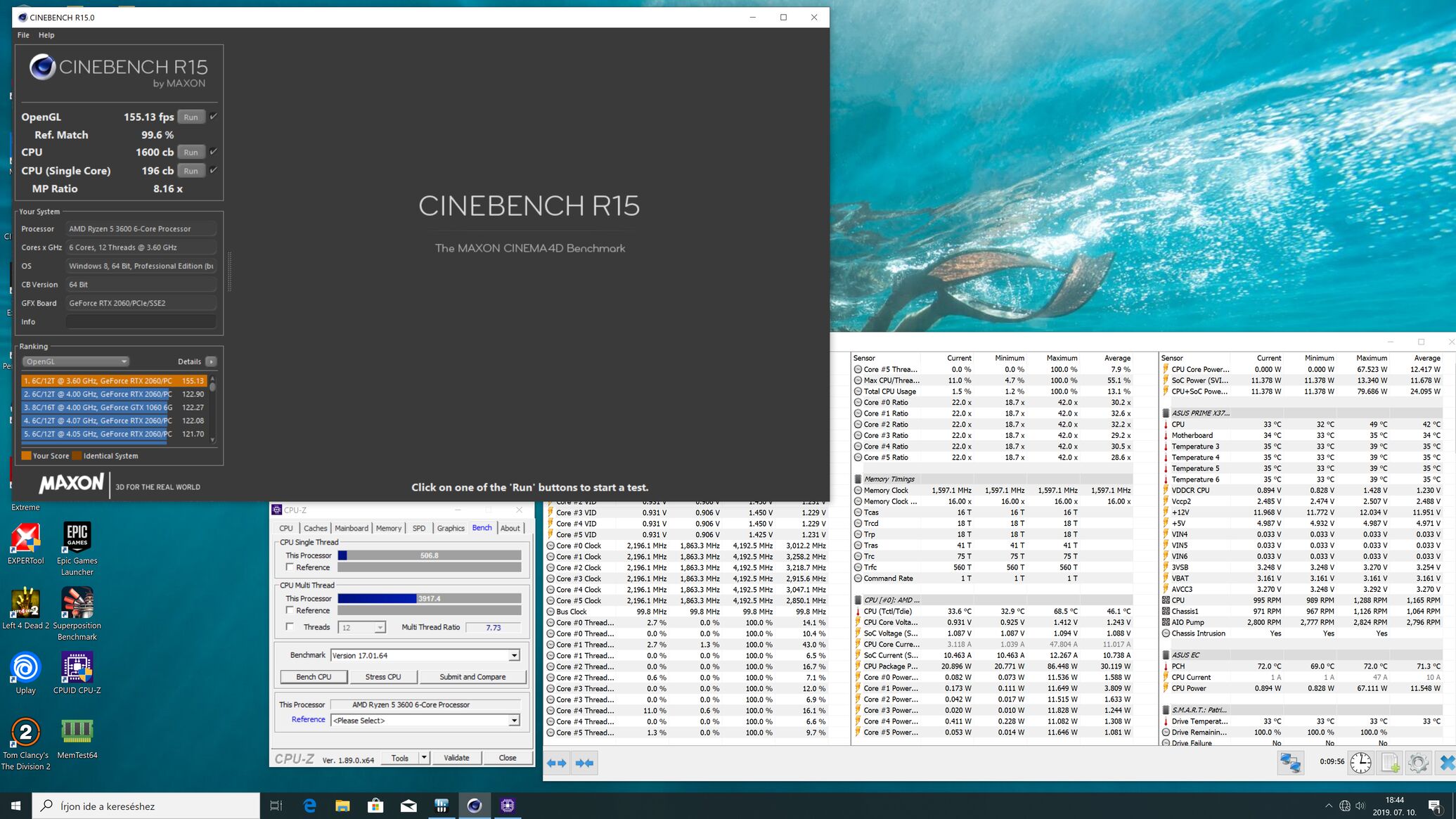This screenshot has height=819, width=1456.
Task: Open Left 4 Dead 2 desktop icon
Action: [x=25, y=609]
